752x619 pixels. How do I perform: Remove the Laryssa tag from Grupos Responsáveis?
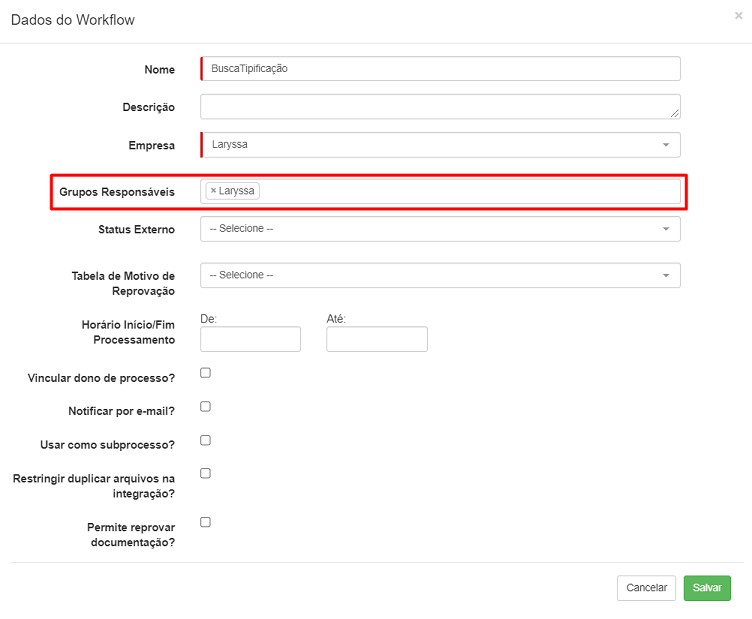(x=213, y=191)
